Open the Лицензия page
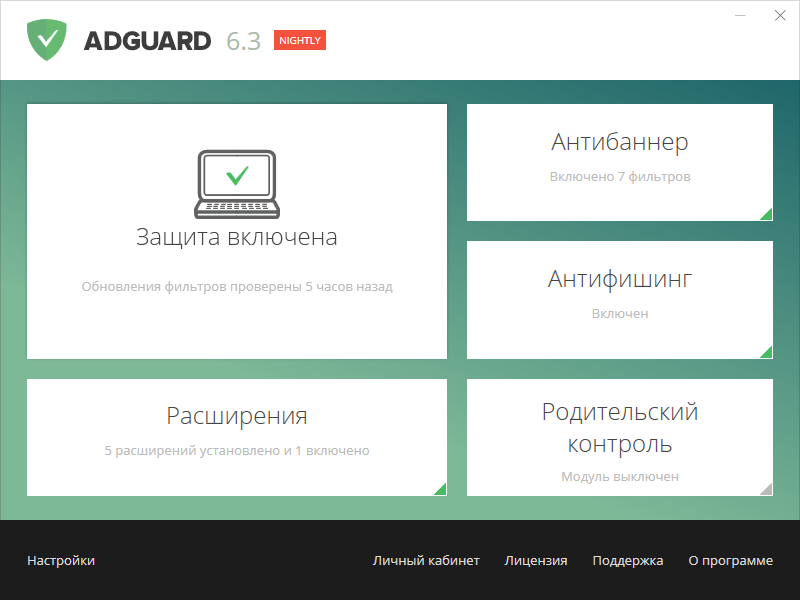800x600 pixels. pyautogui.click(x=536, y=561)
